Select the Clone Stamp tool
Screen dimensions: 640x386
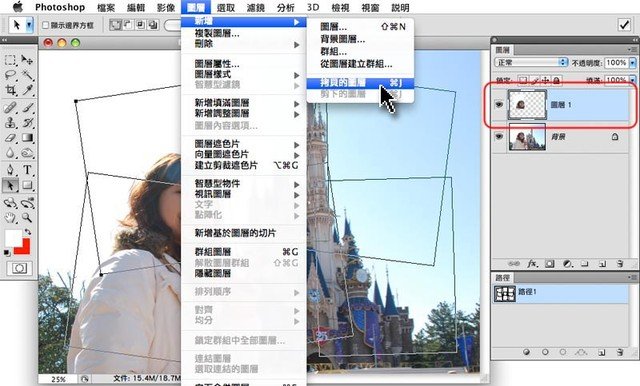tap(10, 122)
